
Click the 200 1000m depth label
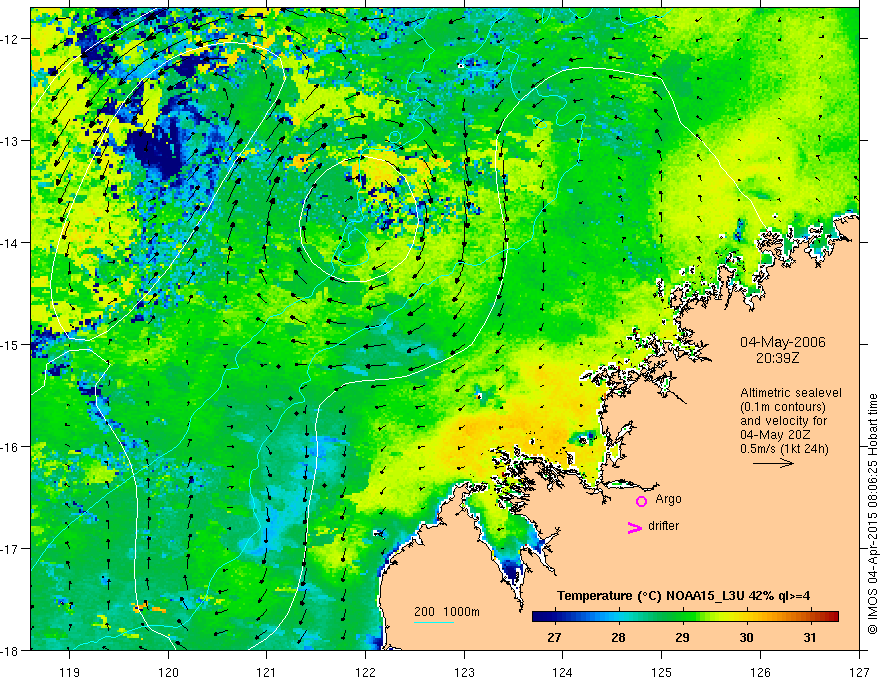coord(447,612)
